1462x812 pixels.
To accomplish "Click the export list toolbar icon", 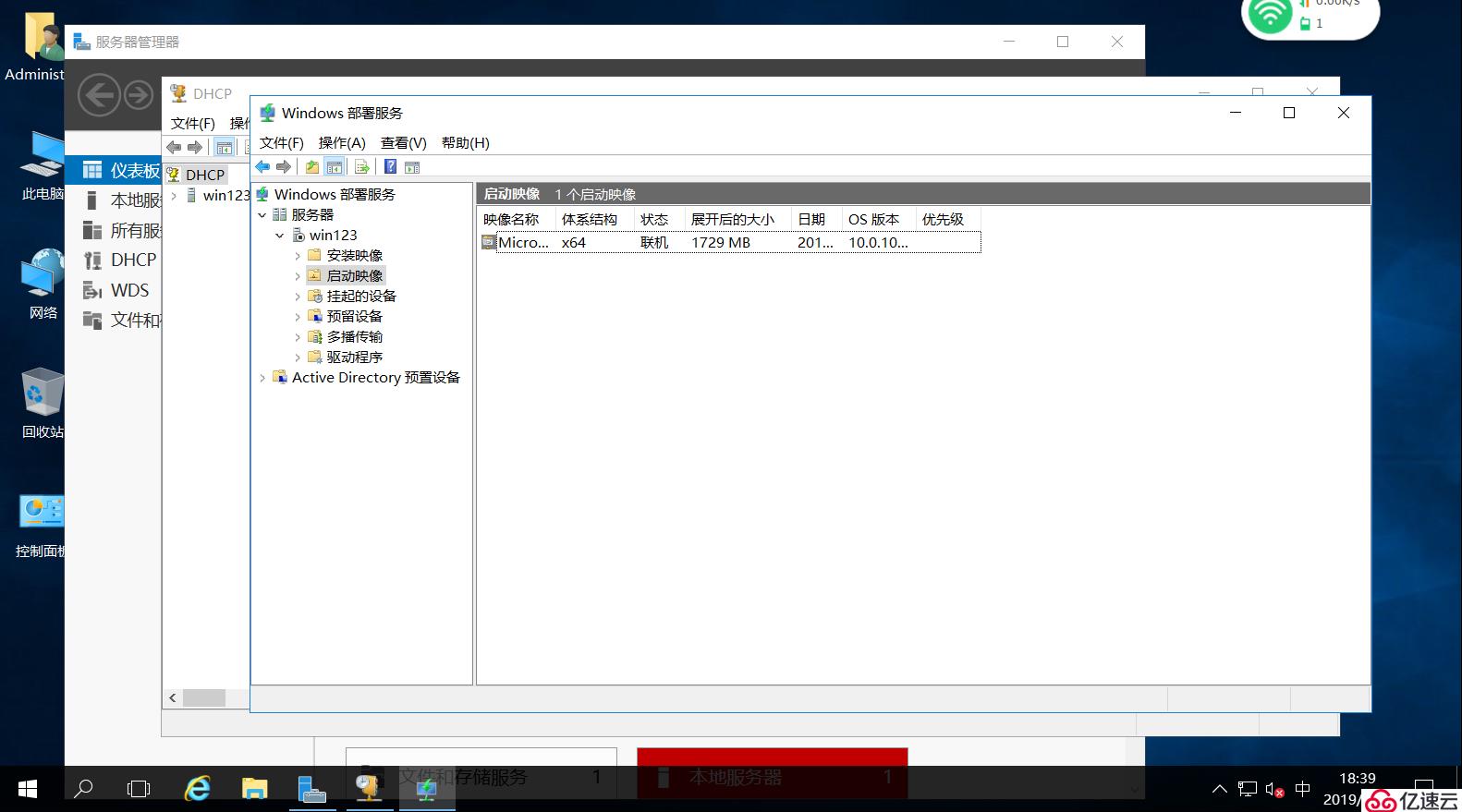I will (362, 167).
